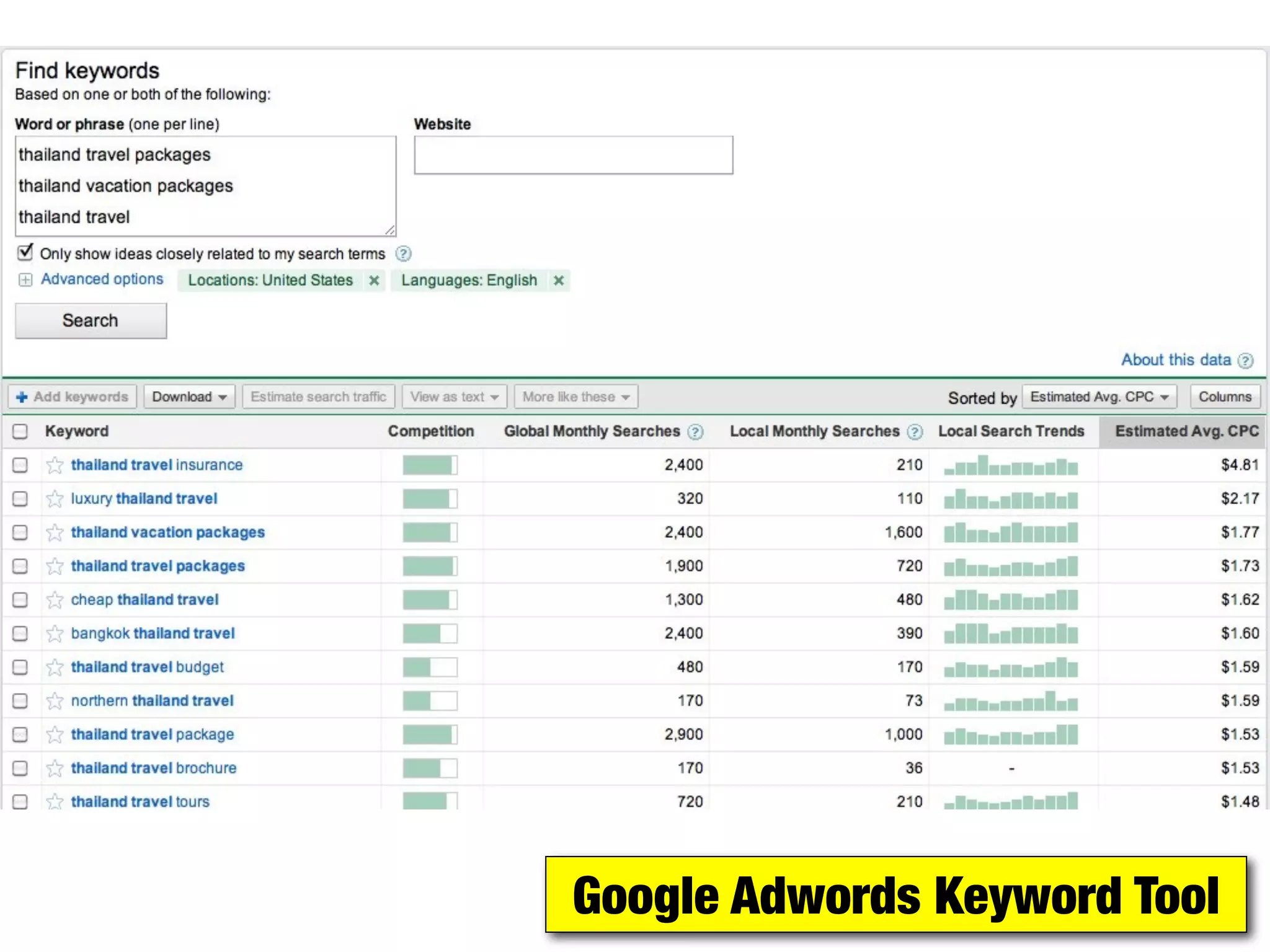Remove the Locations: United States filter
Screen dimensions: 1270x952
point(374,280)
